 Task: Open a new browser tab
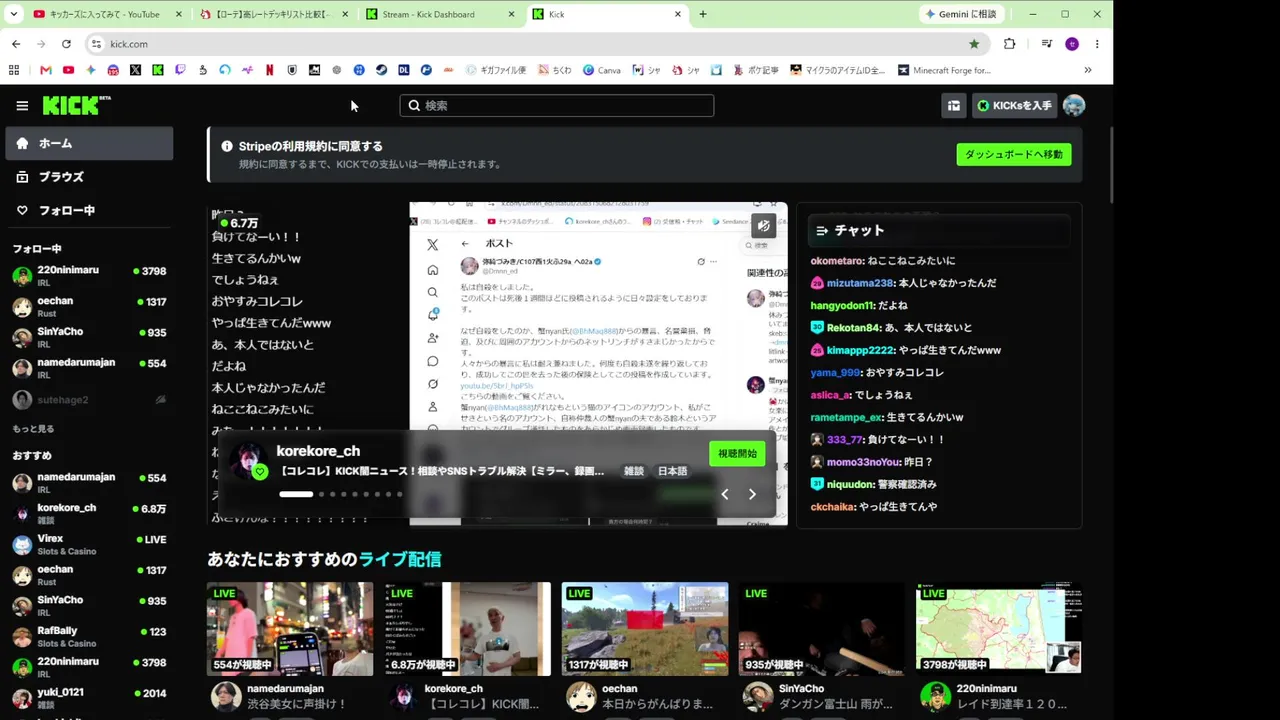tap(703, 14)
